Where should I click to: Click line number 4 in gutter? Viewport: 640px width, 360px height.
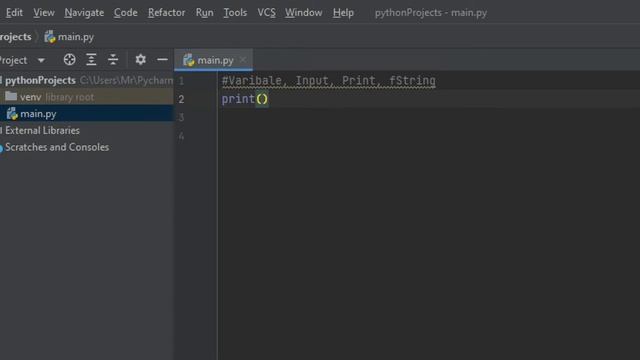point(181,136)
